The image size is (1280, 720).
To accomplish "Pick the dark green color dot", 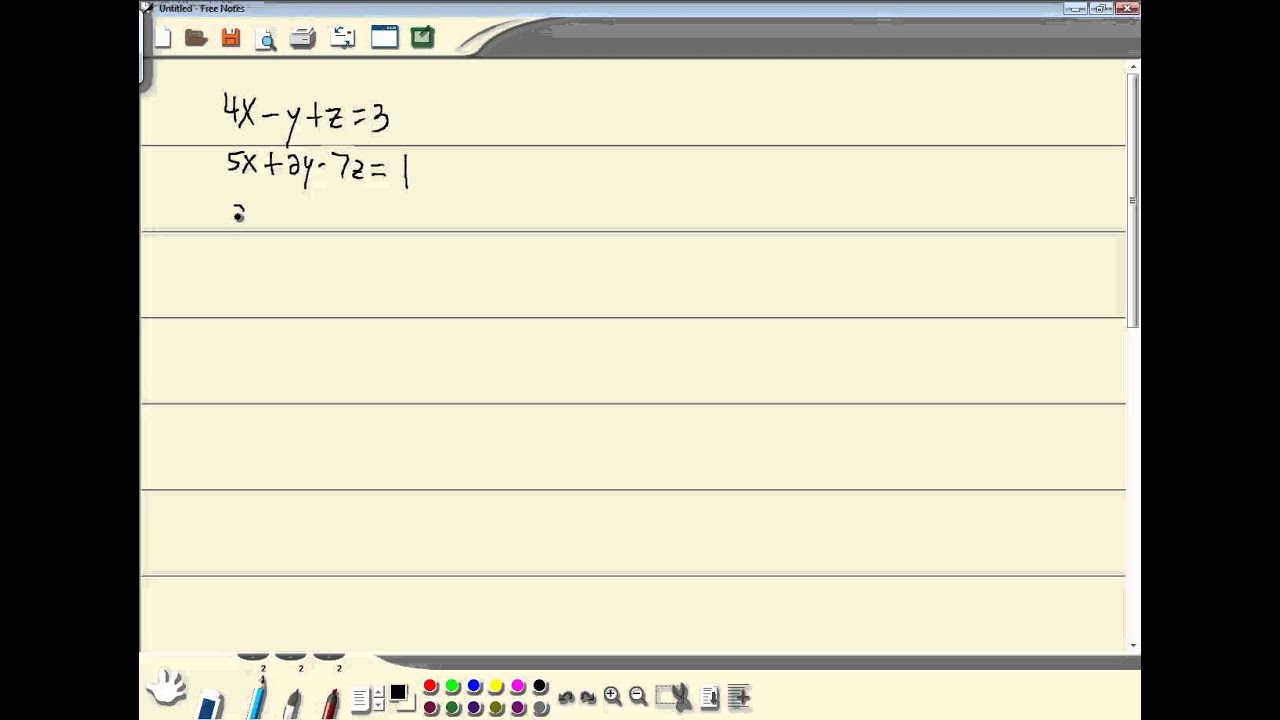I will pos(452,708).
